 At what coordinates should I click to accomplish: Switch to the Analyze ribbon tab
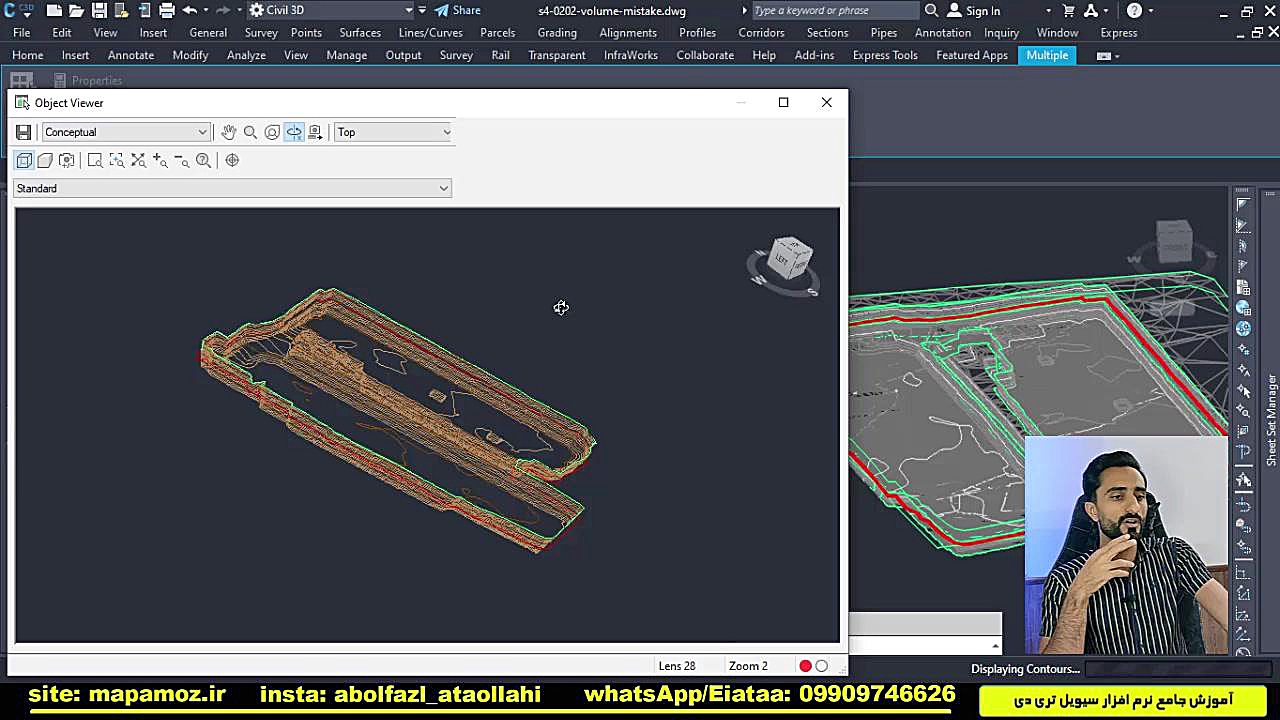click(245, 55)
